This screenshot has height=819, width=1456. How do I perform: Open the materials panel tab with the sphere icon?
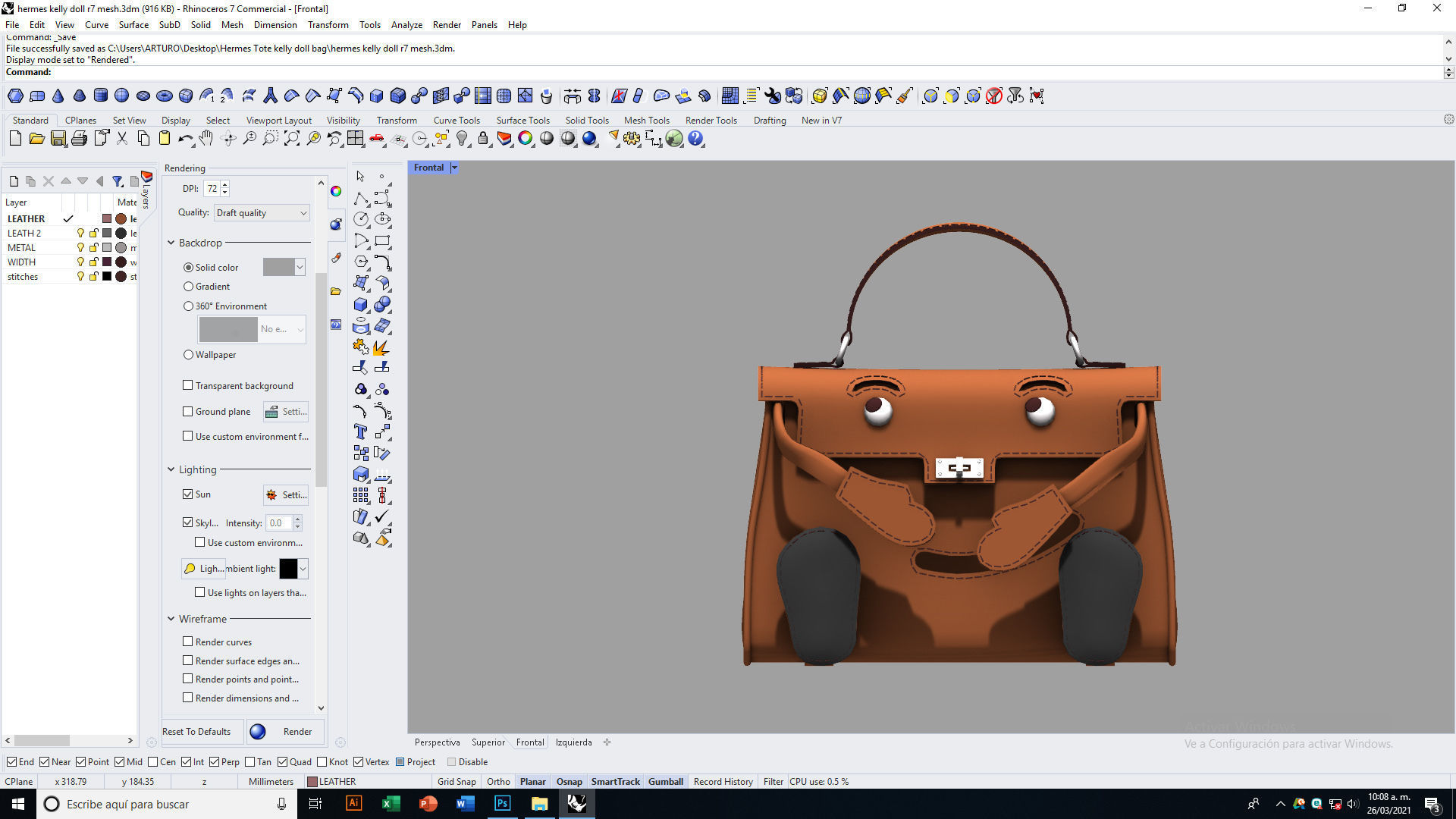[x=336, y=224]
